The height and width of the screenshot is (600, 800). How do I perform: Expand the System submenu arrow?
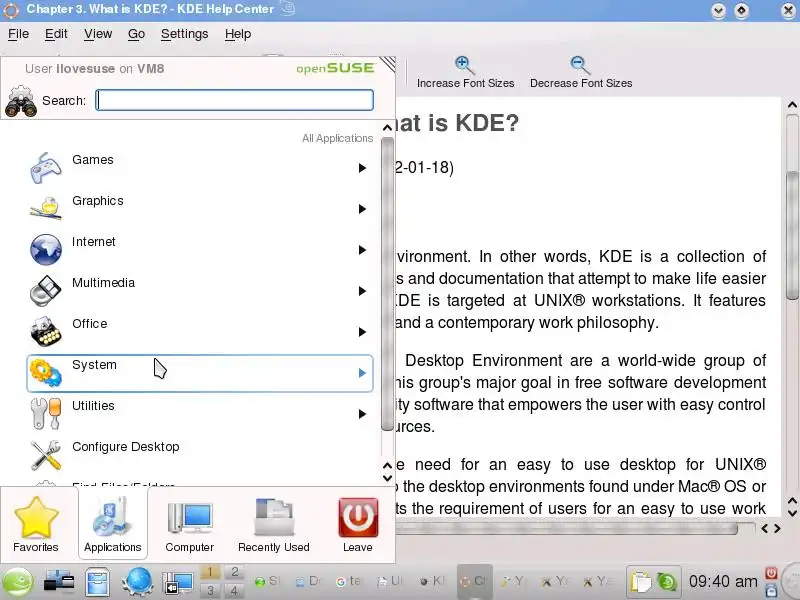tap(362, 373)
